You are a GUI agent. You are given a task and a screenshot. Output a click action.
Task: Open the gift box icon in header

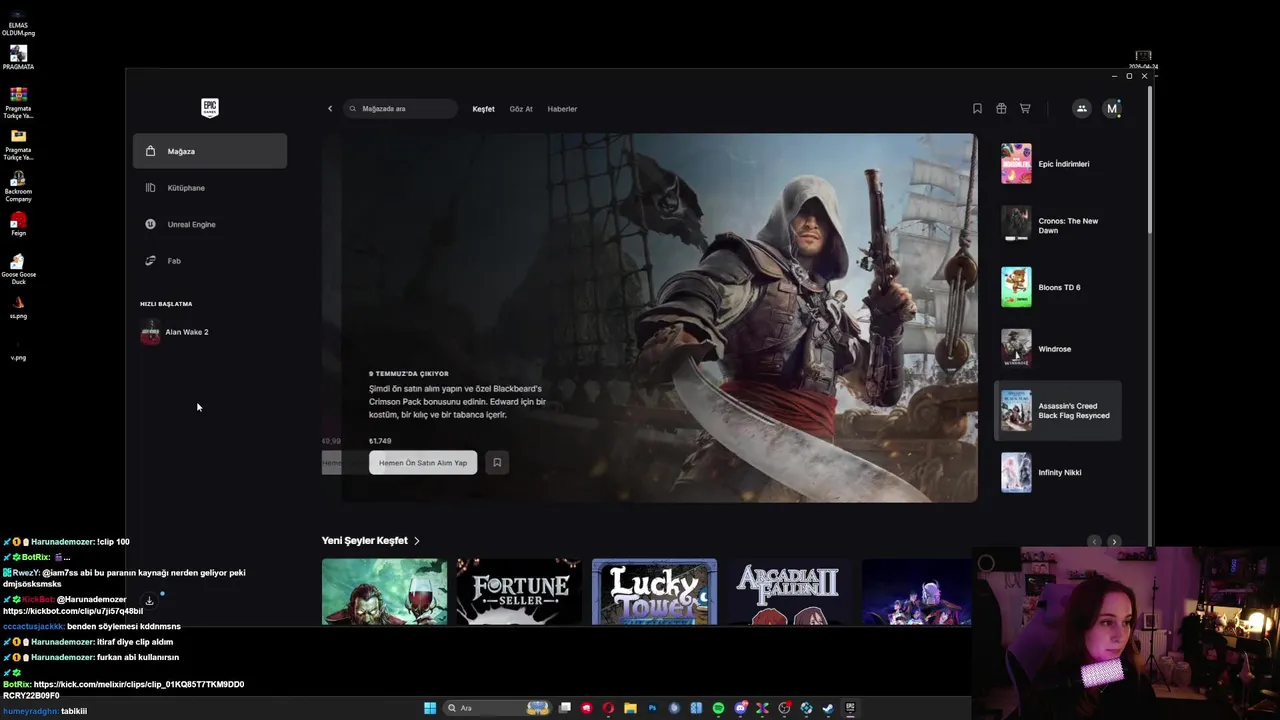tap(1001, 109)
